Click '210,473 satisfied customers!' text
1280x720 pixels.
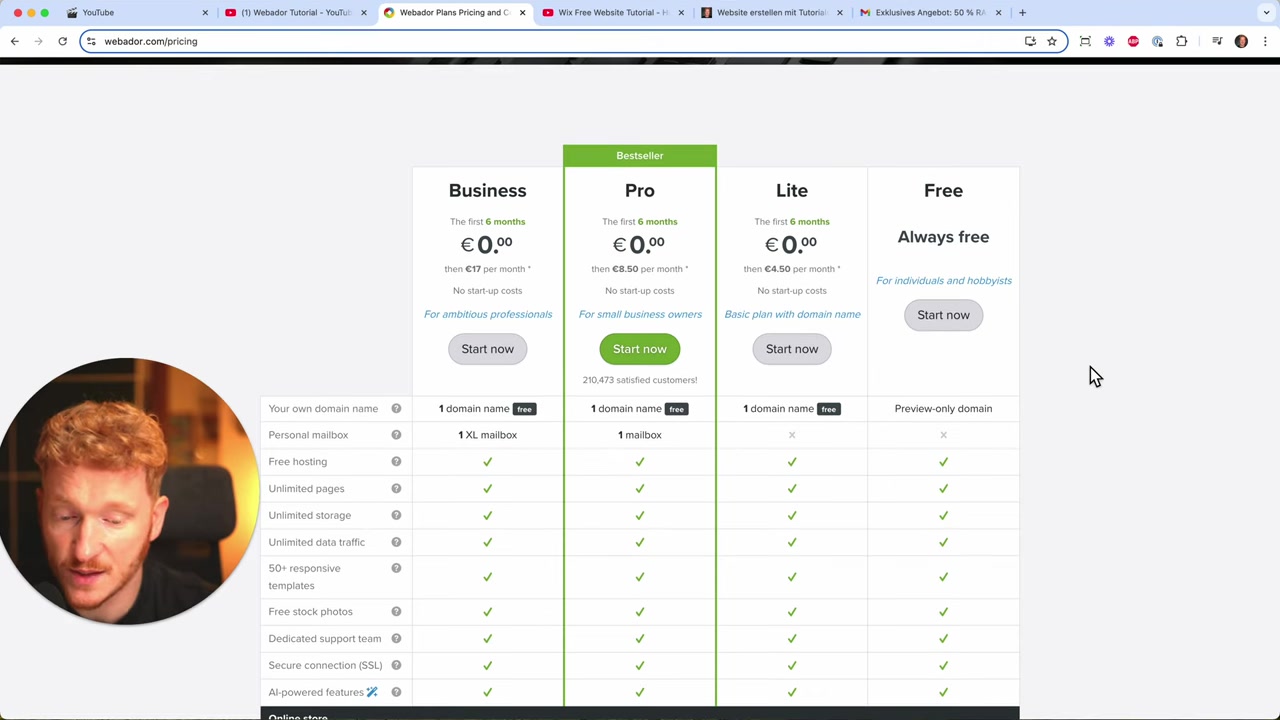tap(640, 380)
